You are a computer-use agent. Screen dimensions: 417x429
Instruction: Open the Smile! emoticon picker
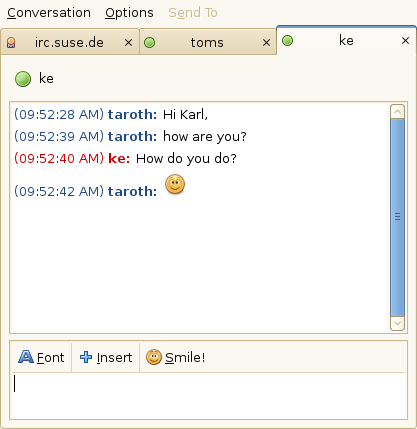(176, 357)
